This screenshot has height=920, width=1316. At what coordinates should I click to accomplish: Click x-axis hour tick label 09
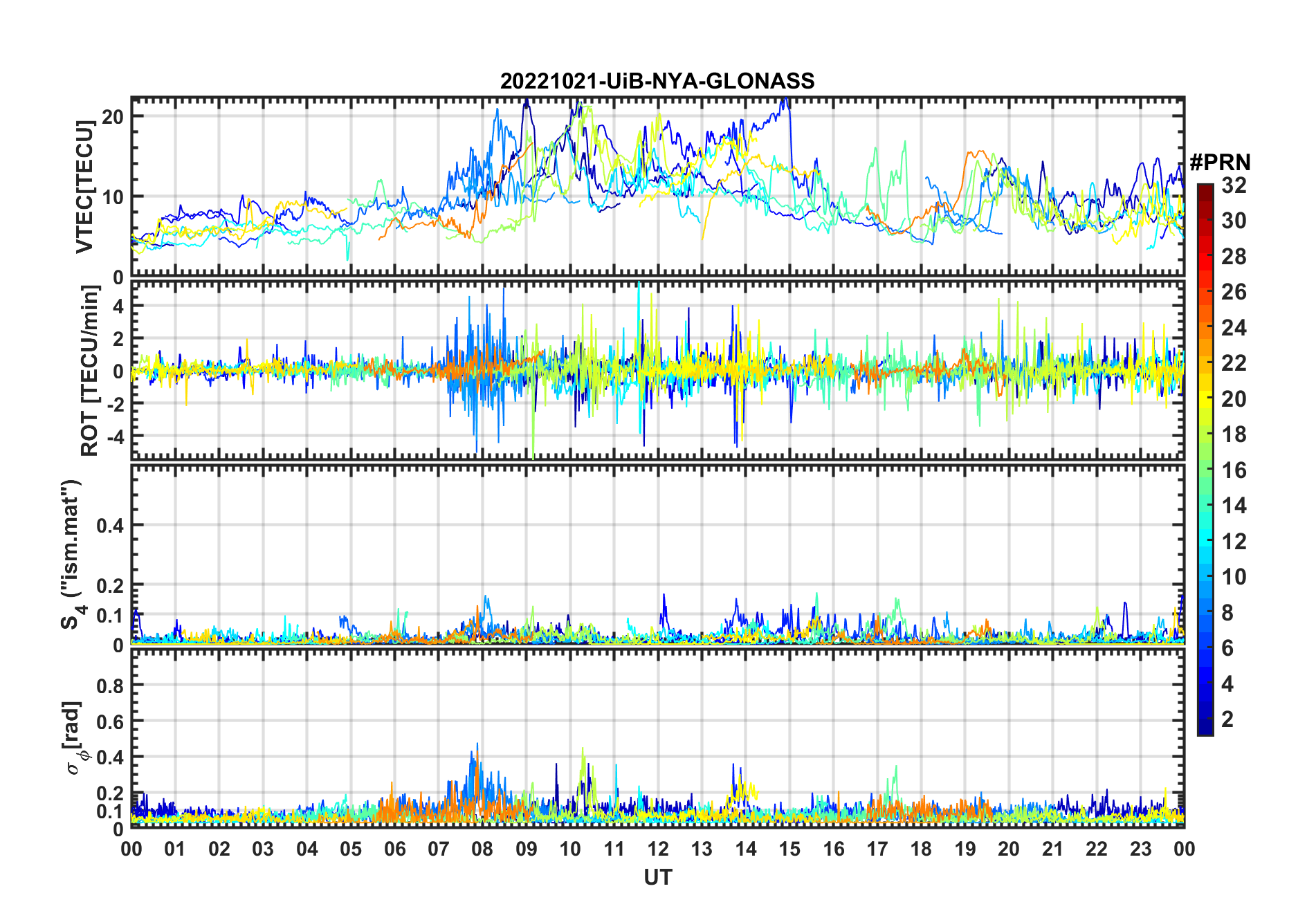(527, 849)
